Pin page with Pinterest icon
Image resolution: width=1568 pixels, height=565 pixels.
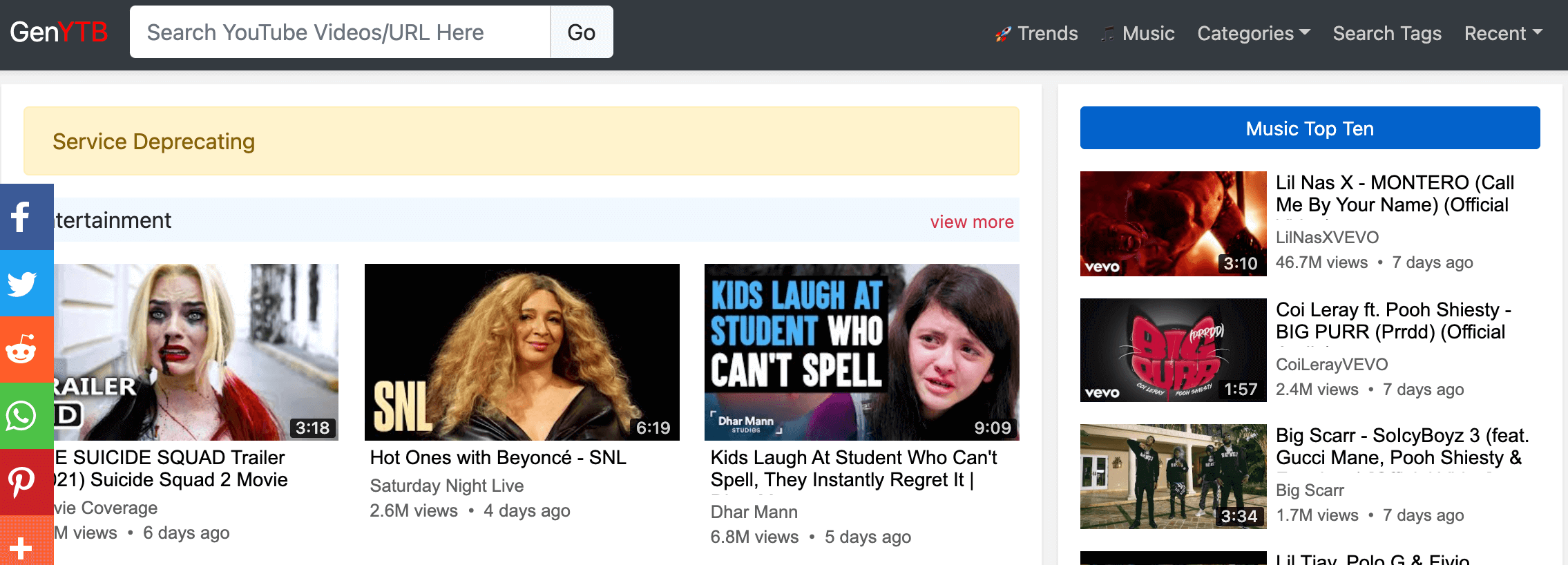[x=26, y=482]
